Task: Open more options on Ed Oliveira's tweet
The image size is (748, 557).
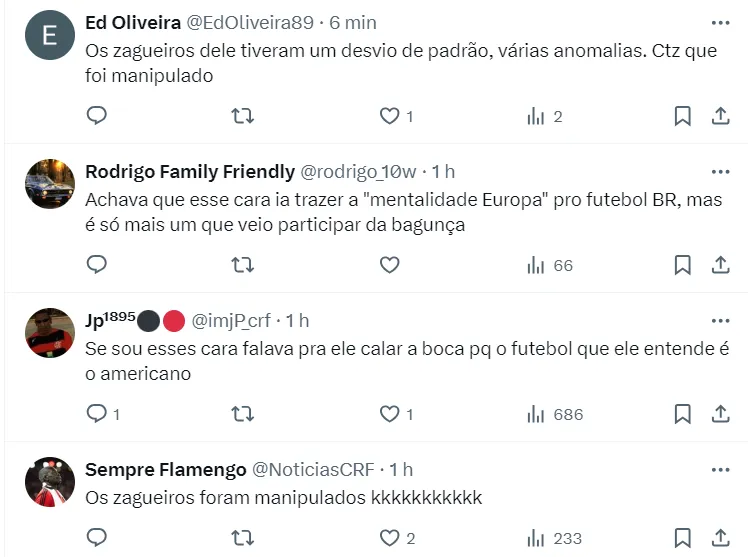Action: click(x=720, y=22)
